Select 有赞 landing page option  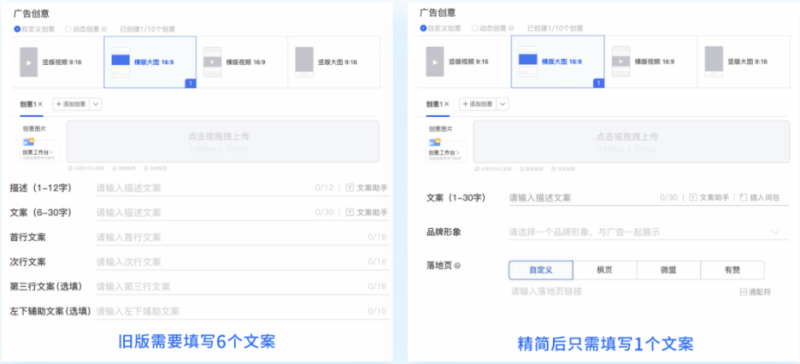732,270
